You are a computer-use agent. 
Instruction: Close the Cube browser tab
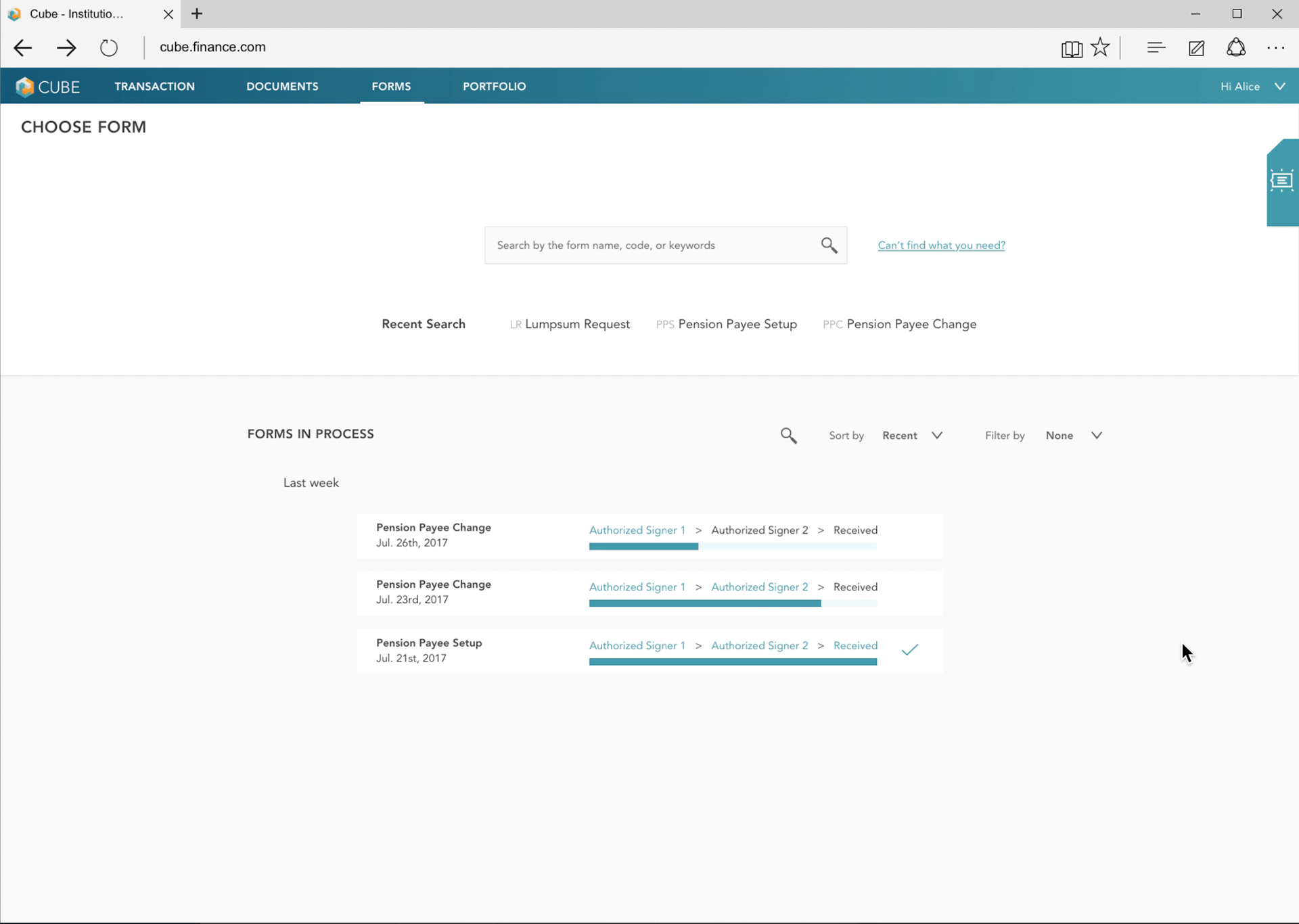(168, 14)
